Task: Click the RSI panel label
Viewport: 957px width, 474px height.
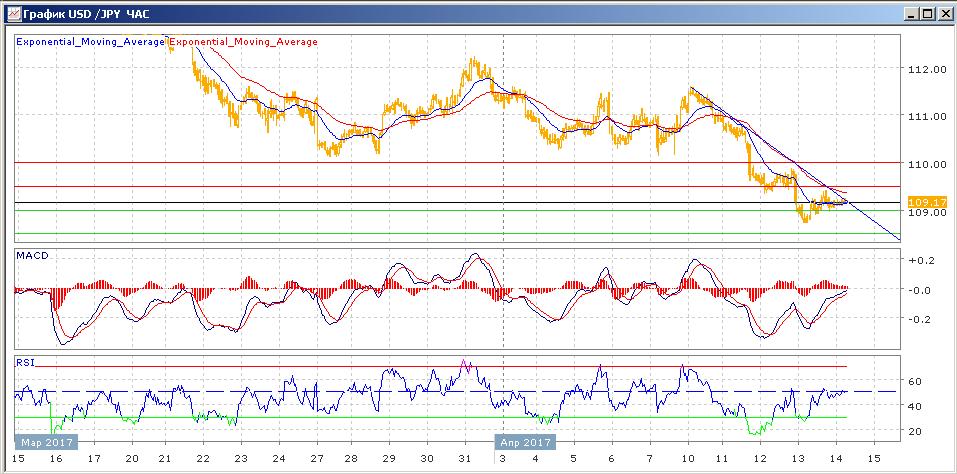Action: point(26,362)
